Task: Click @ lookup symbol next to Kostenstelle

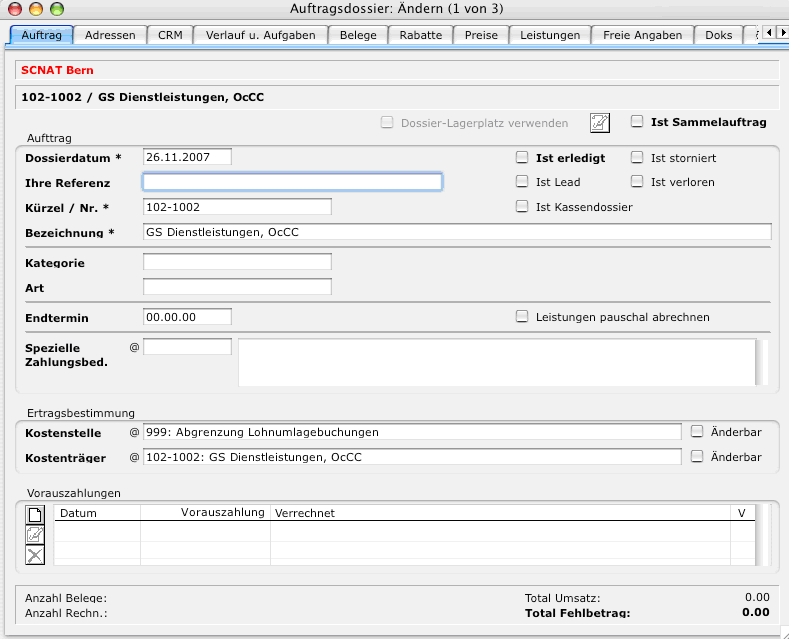Action: pyautogui.click(x=134, y=432)
